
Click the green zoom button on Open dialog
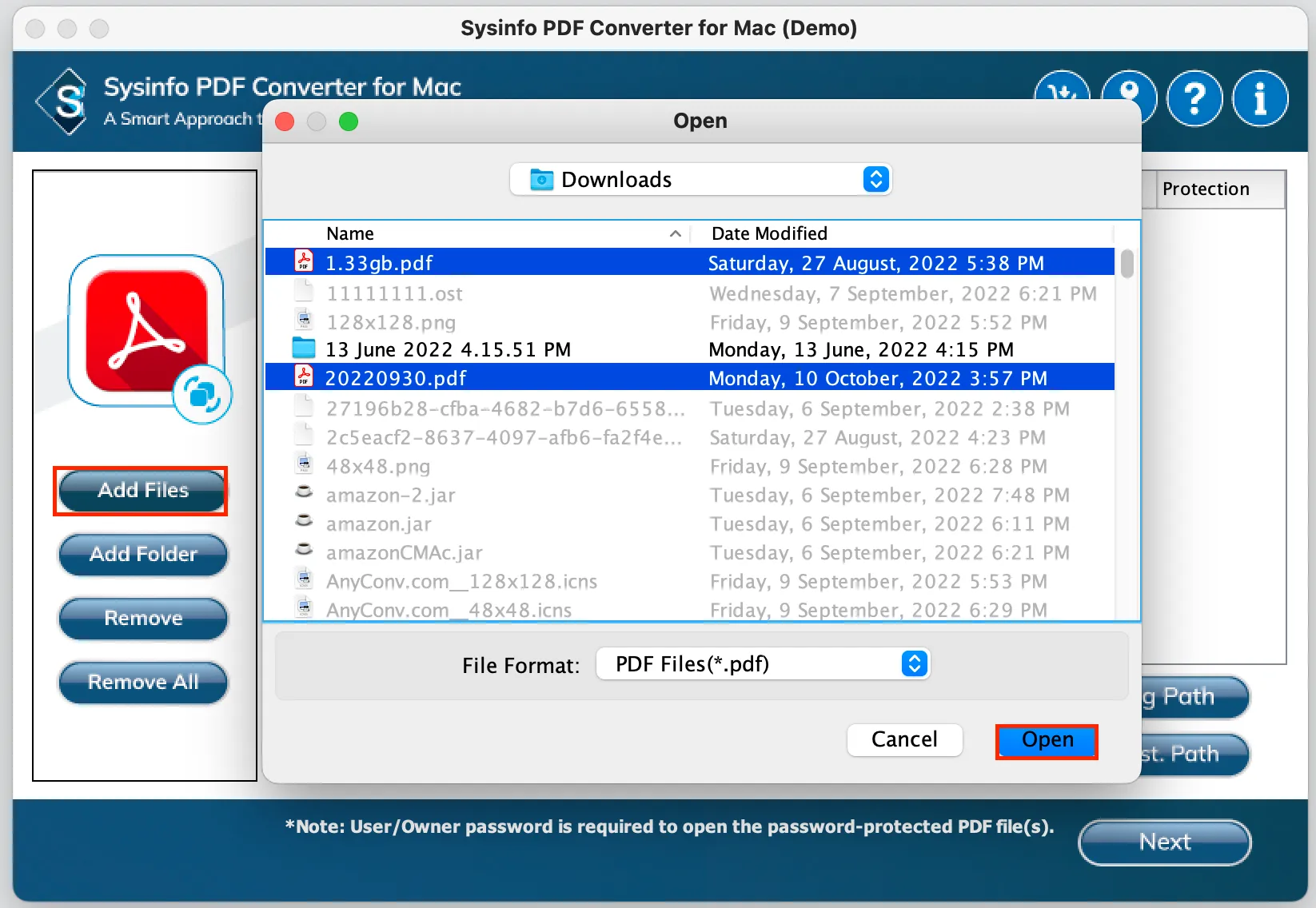coord(349,121)
